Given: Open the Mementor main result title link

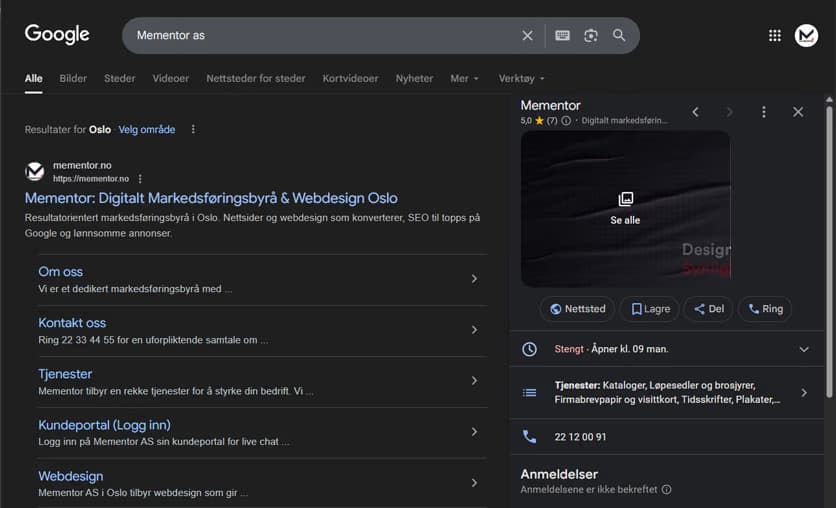Looking at the screenshot, I should pyautogui.click(x=211, y=198).
